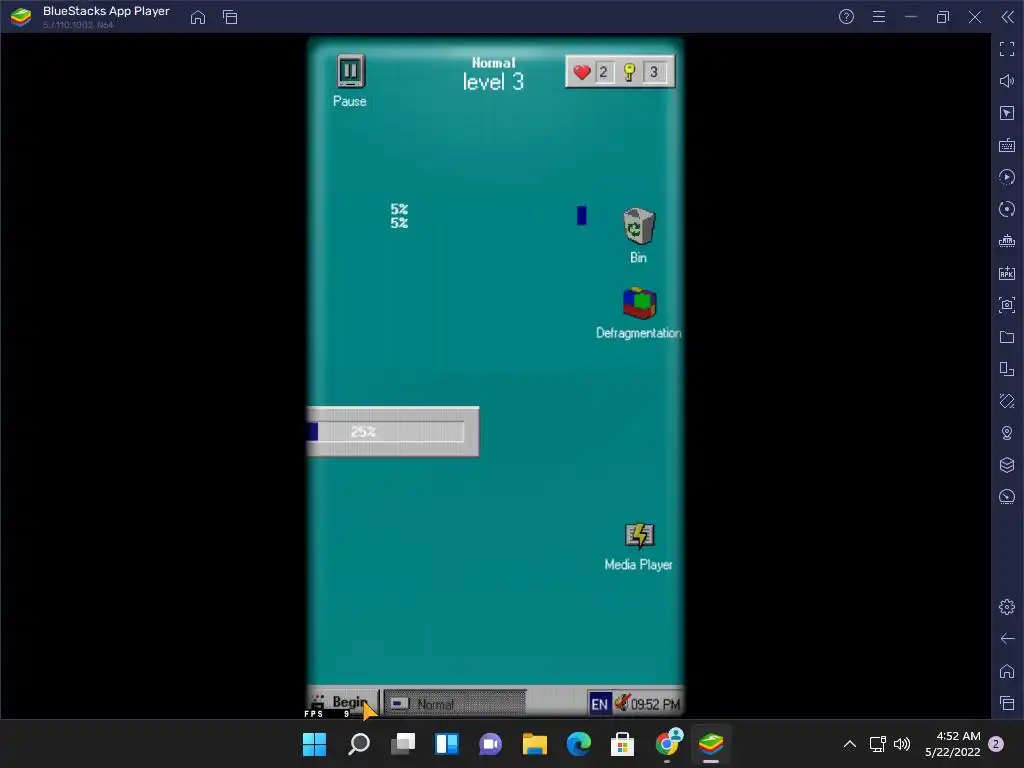
Task: Select the Normal window in game taskbar
Action: point(455,704)
